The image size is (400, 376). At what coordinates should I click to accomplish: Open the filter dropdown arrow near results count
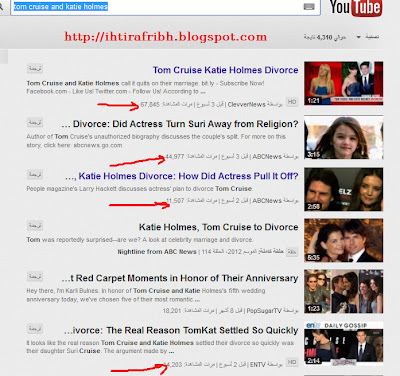[359, 37]
